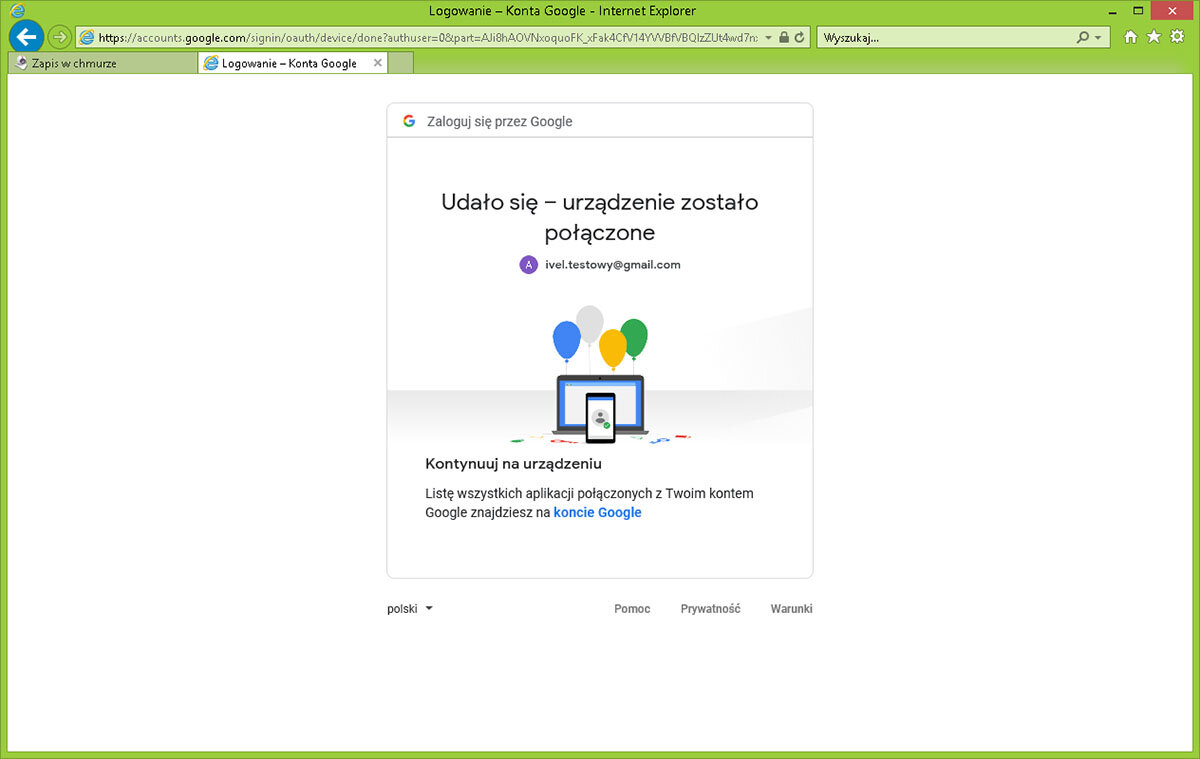Close the Logowanie – Konta Google tab
The height and width of the screenshot is (759, 1200).
(377, 63)
